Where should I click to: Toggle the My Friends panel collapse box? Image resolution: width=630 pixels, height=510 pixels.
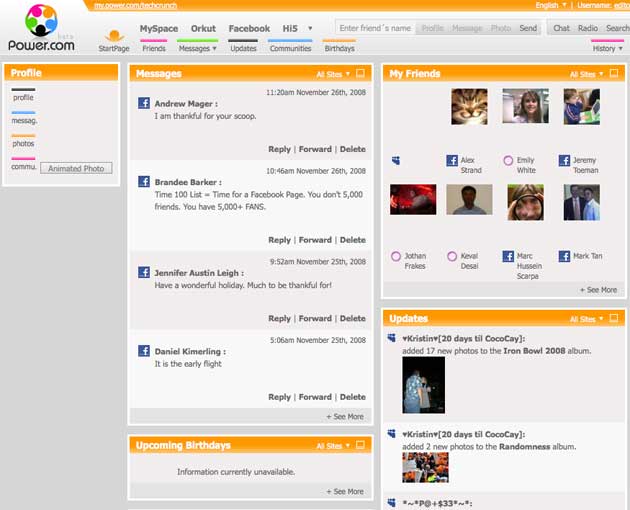(x=613, y=74)
